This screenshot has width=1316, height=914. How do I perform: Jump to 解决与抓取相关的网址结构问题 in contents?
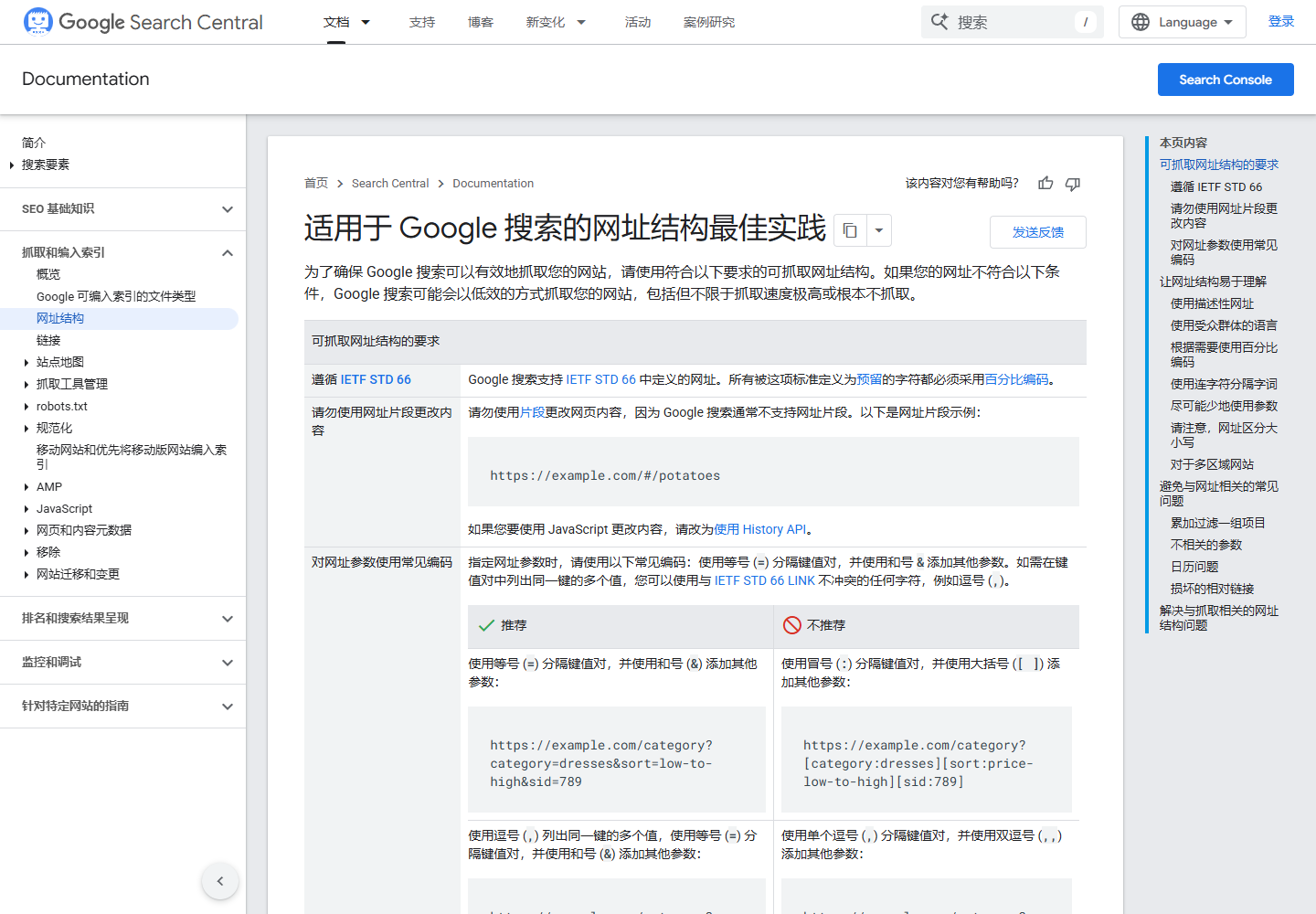pyautogui.click(x=1219, y=618)
